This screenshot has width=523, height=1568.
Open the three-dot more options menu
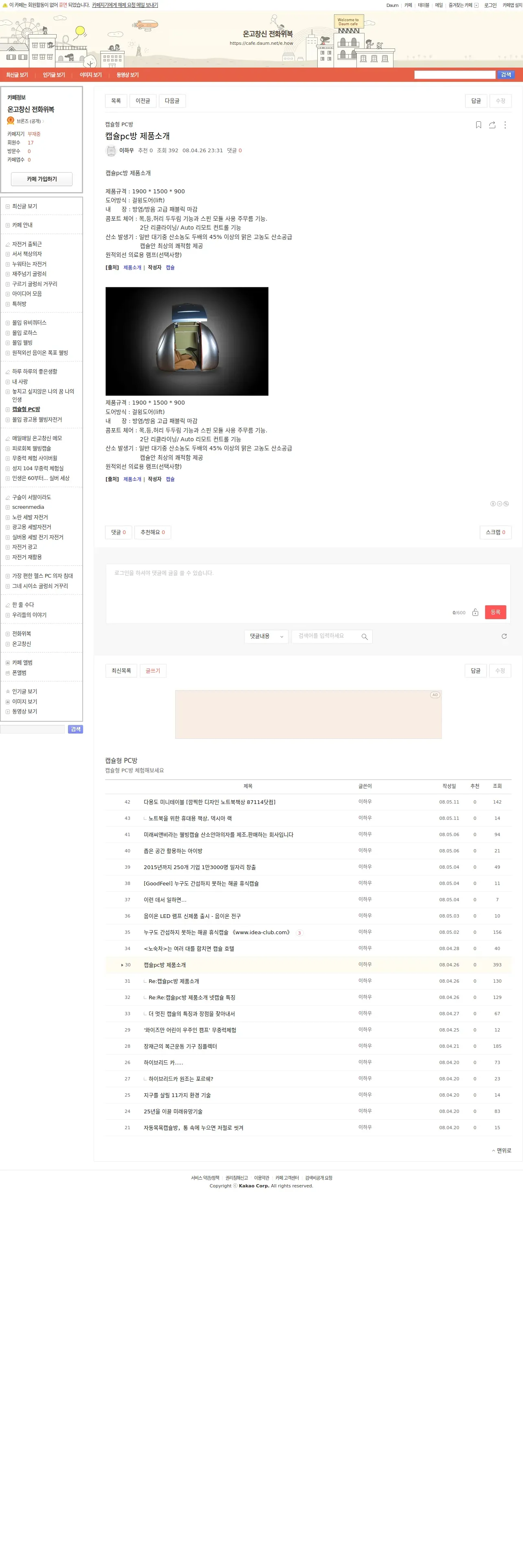point(505,125)
